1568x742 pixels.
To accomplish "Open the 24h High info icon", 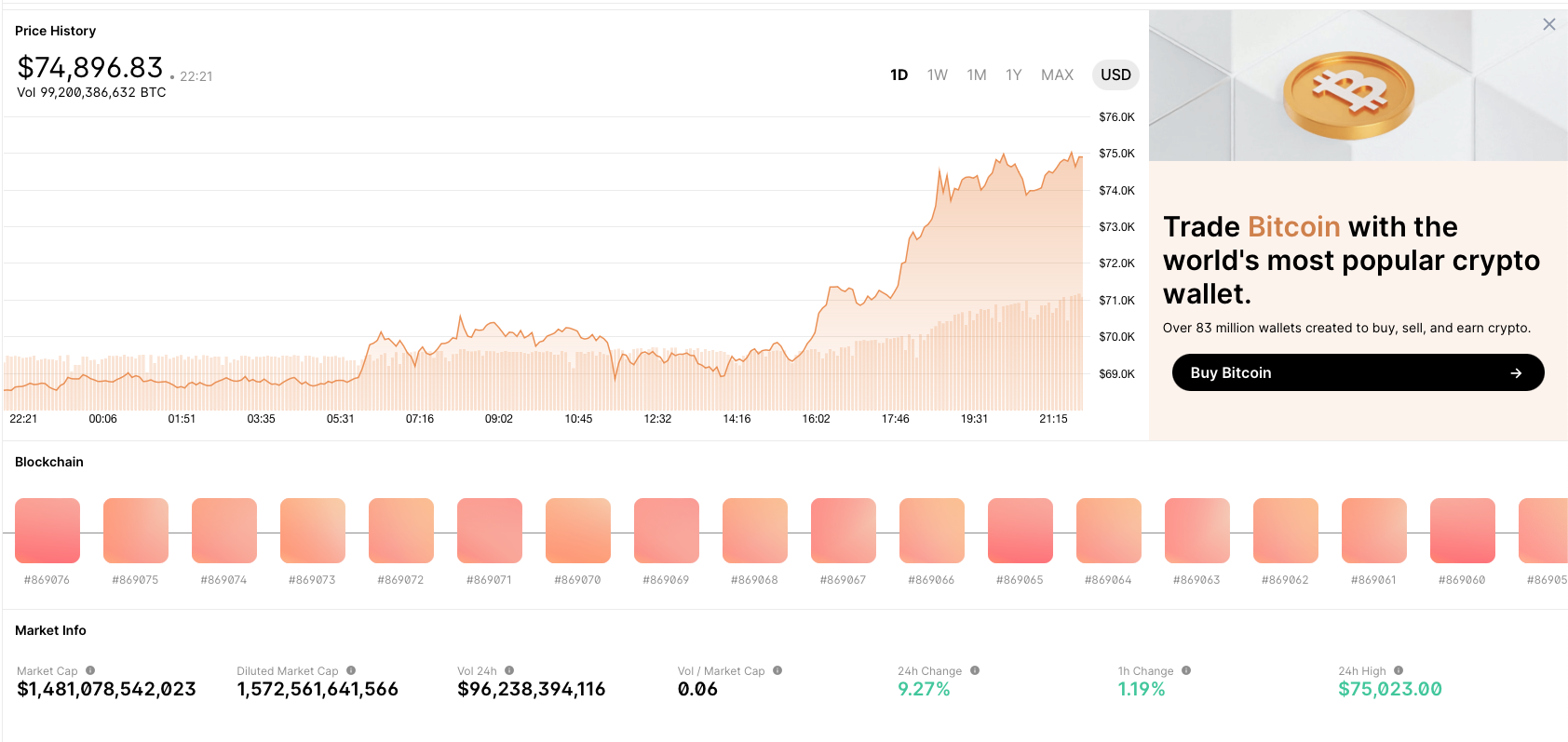I will [x=1399, y=670].
